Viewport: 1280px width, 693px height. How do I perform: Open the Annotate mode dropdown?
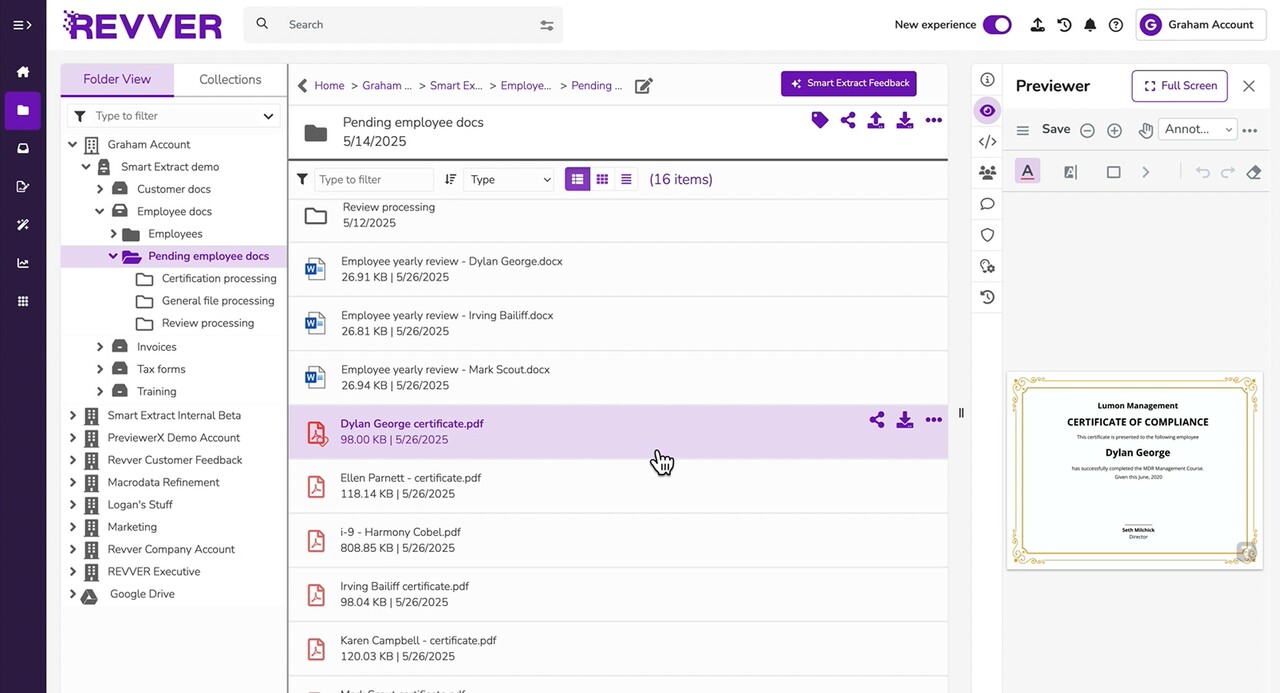[x=1198, y=130]
